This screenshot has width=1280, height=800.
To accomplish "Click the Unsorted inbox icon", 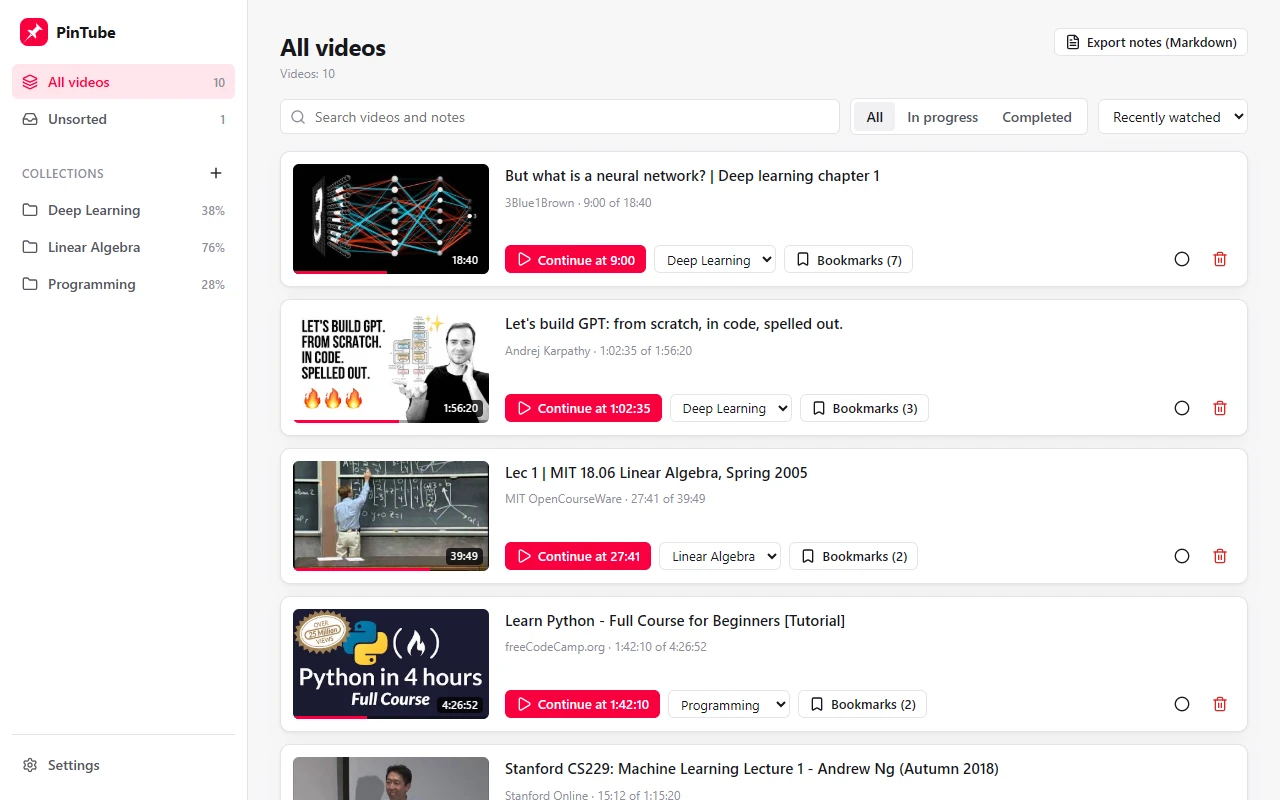I will (x=30, y=119).
